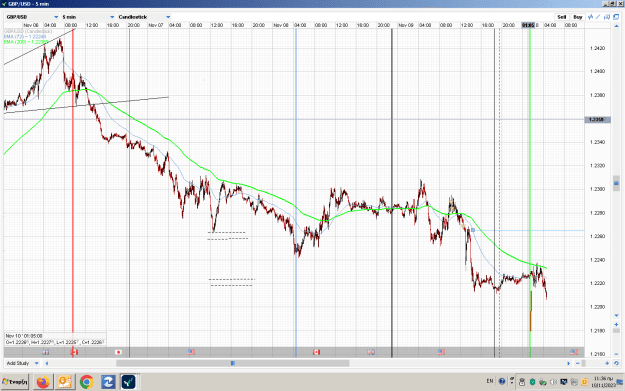Click the Sell button
The width and height of the screenshot is (625, 391).
(x=562, y=17)
